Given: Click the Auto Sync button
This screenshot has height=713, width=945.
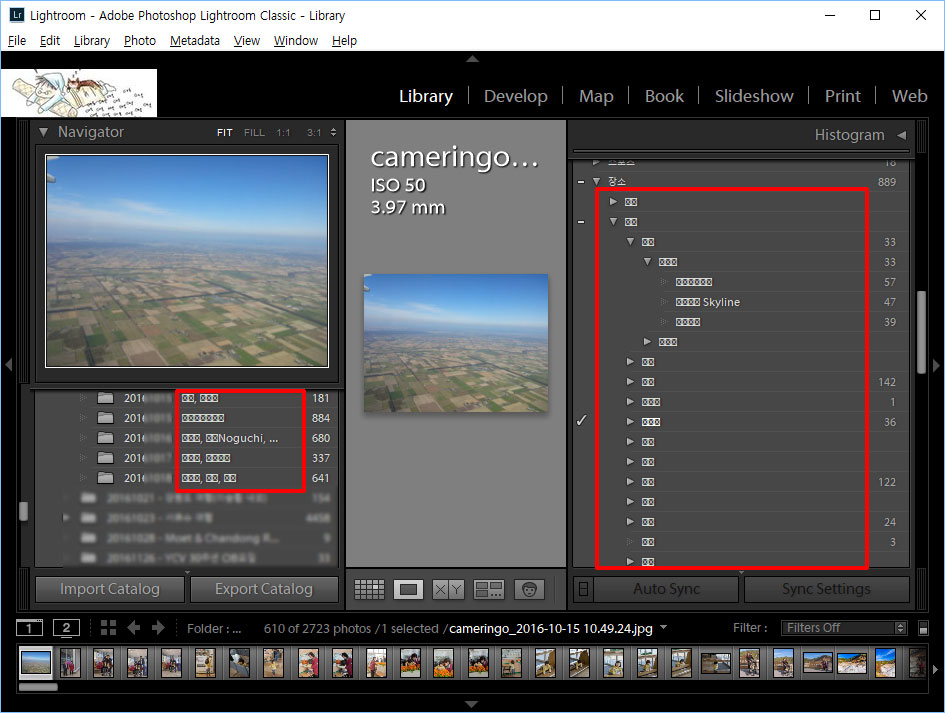Looking at the screenshot, I should coord(667,589).
